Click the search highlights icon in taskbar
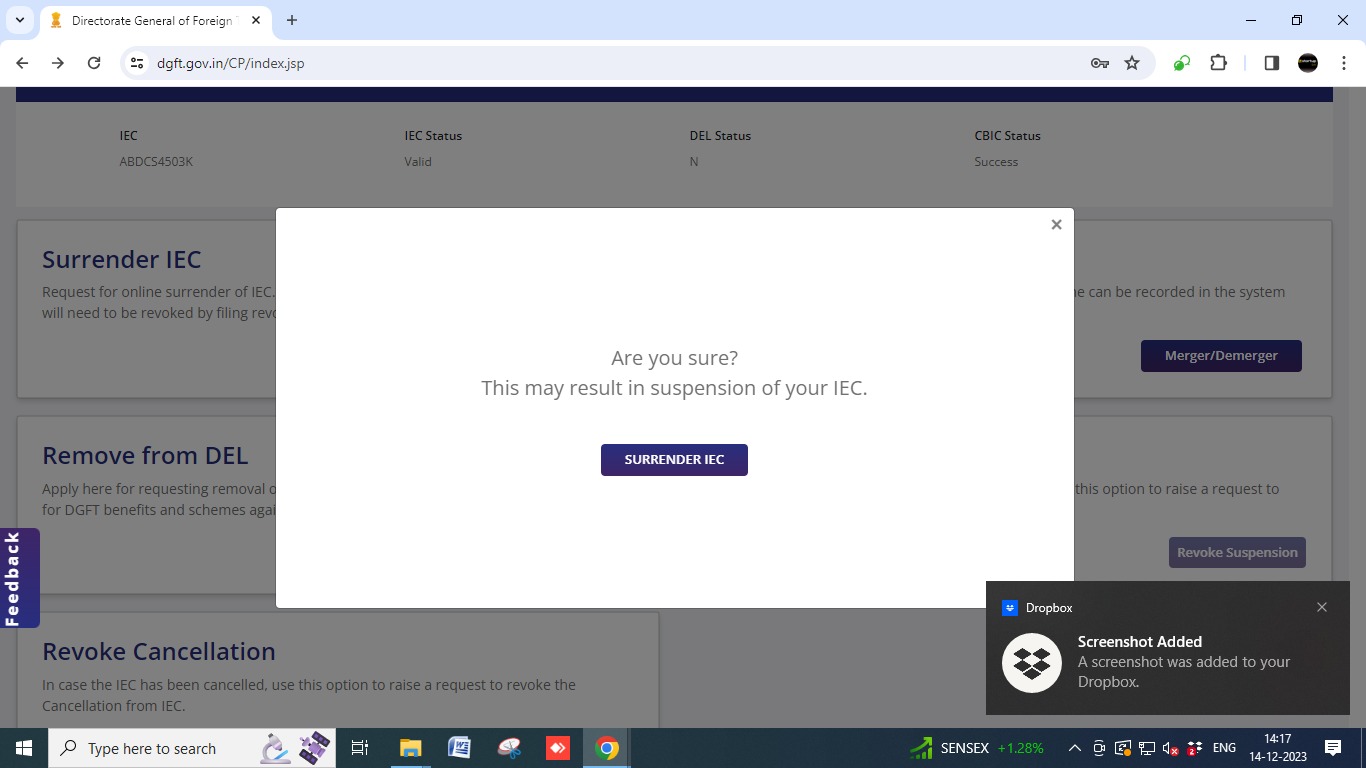 click(296, 748)
